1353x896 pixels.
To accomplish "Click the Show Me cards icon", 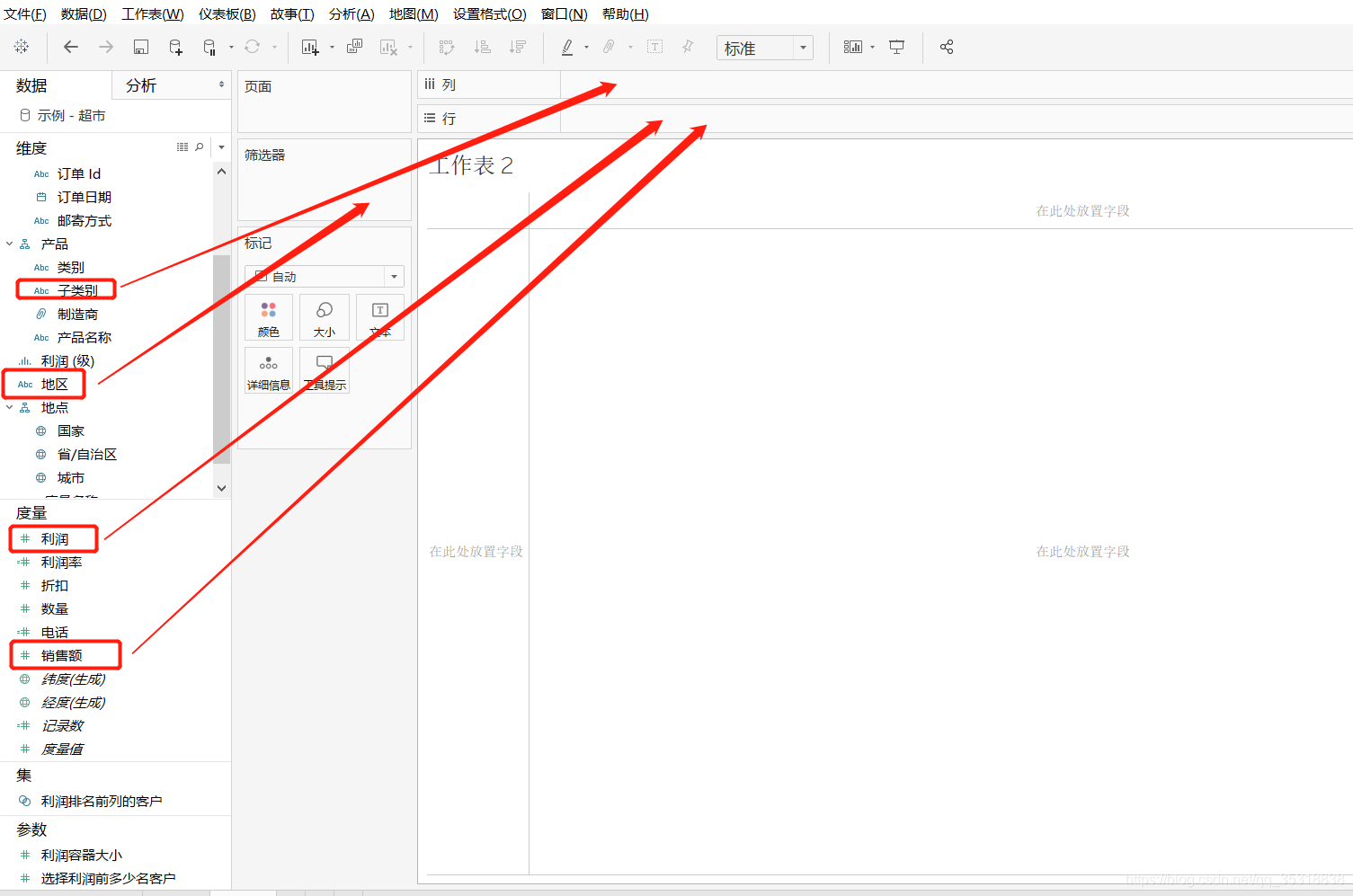I will 853,47.
